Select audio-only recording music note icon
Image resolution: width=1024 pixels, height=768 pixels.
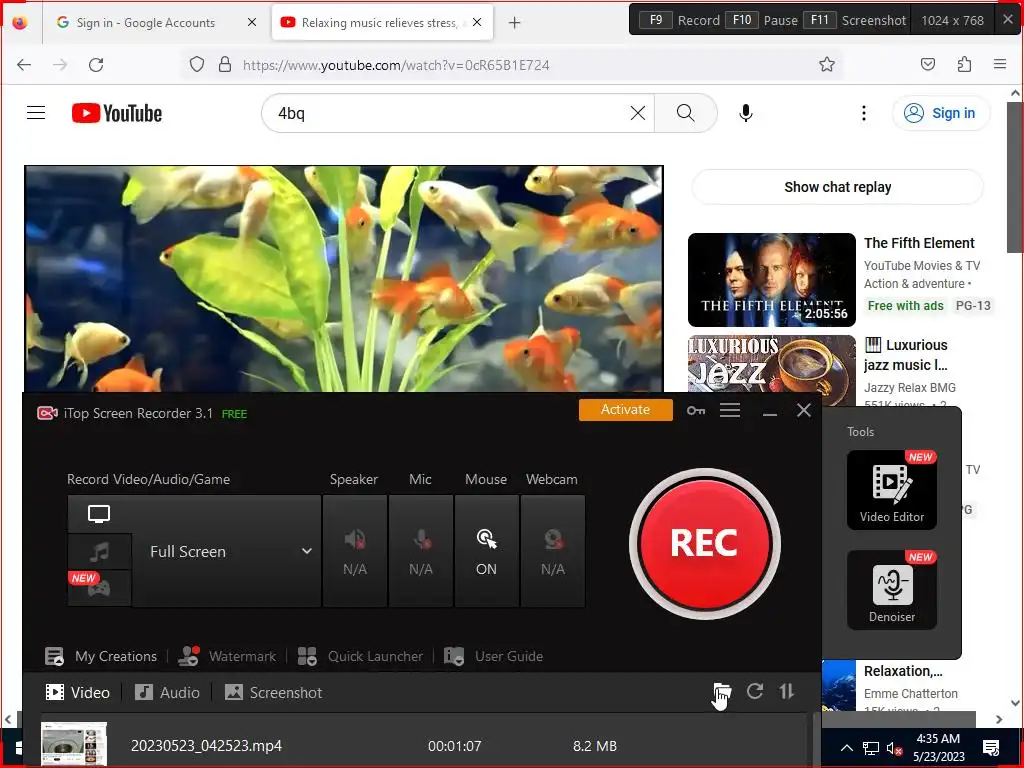coord(99,552)
